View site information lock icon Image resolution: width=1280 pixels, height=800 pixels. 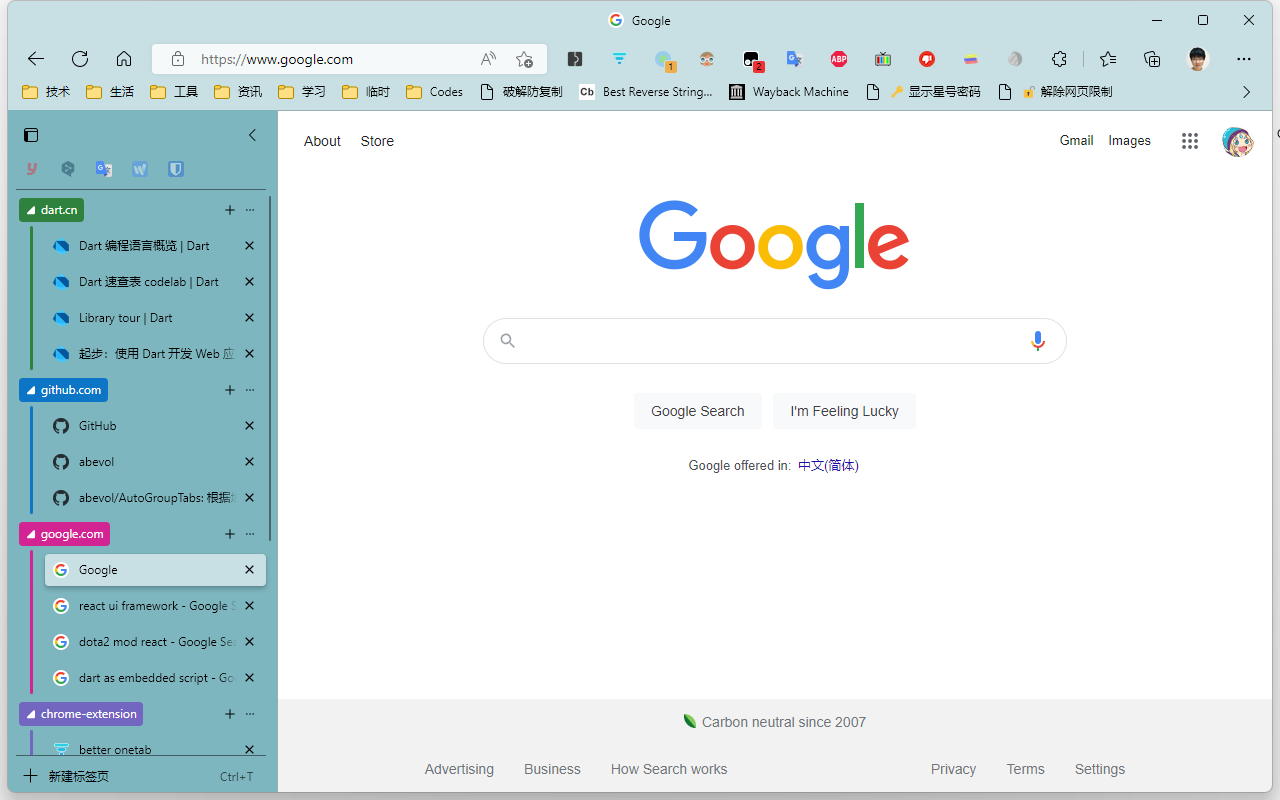pyautogui.click(x=178, y=59)
